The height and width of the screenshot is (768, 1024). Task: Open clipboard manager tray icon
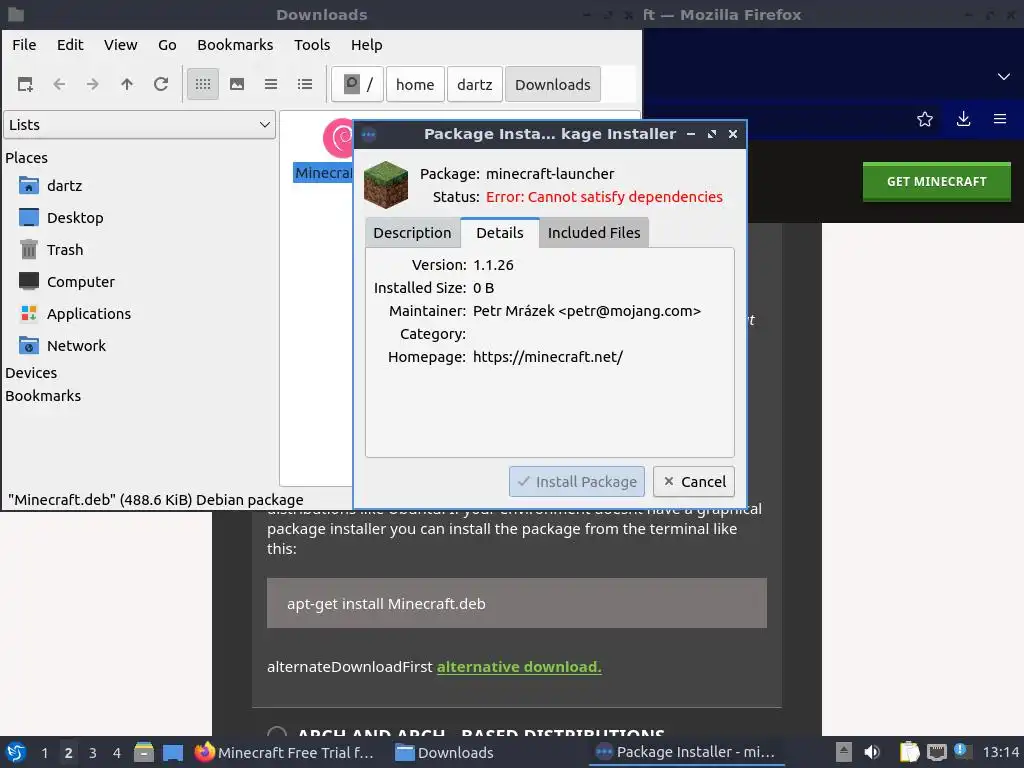pyautogui.click(x=910, y=752)
